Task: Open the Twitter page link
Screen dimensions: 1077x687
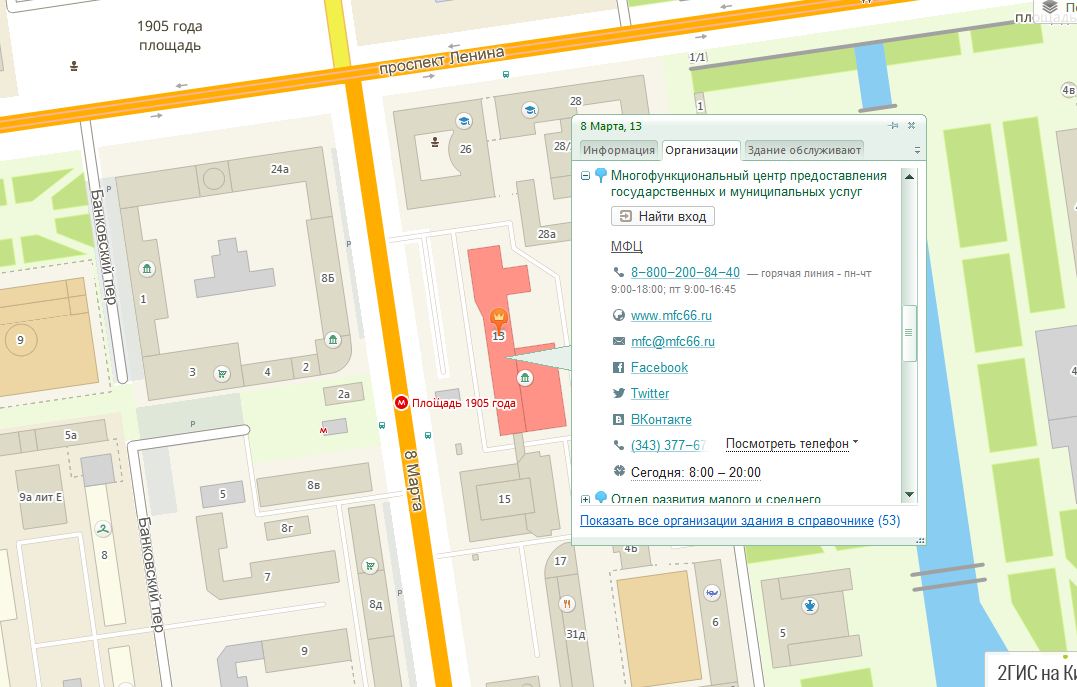Action: 650,394
